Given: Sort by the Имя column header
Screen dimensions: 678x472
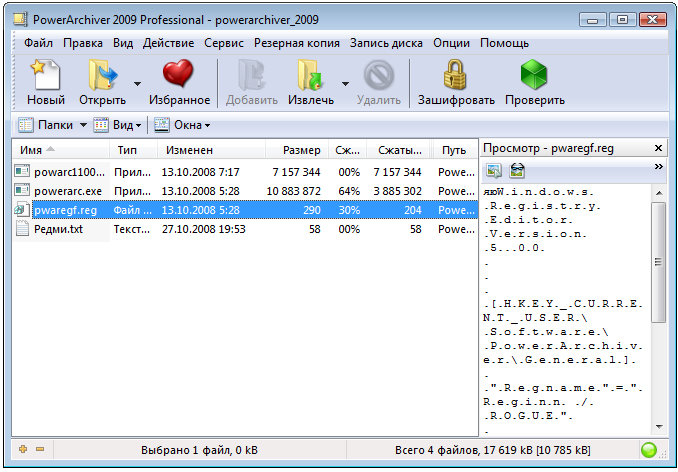Looking at the screenshot, I should click(61, 150).
